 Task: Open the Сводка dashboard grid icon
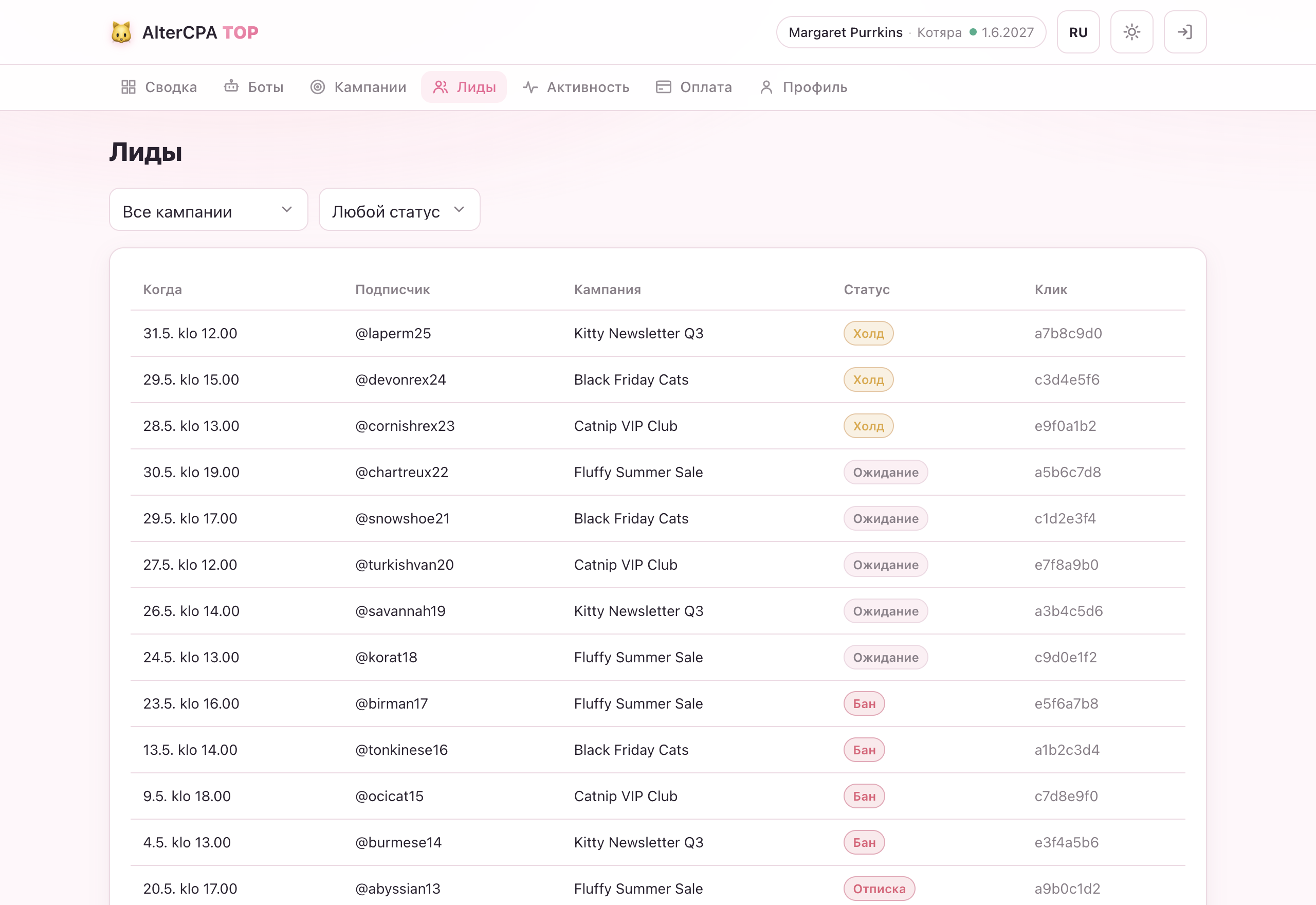coord(128,87)
